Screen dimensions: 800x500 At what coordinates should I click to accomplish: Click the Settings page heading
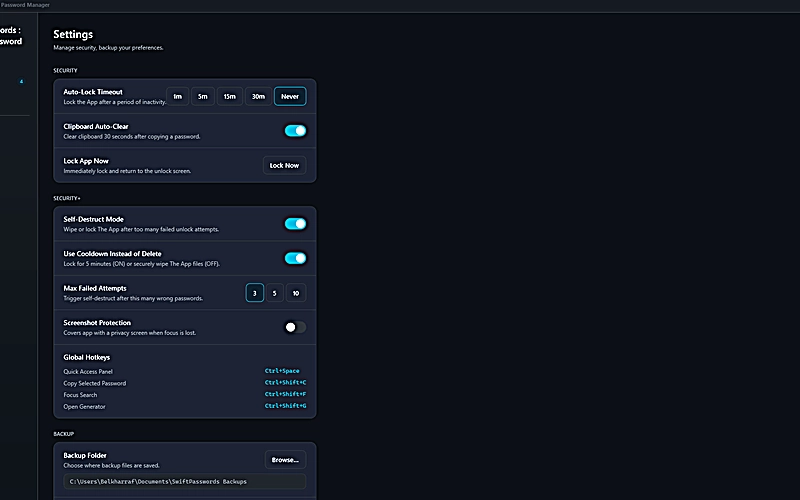pos(73,34)
